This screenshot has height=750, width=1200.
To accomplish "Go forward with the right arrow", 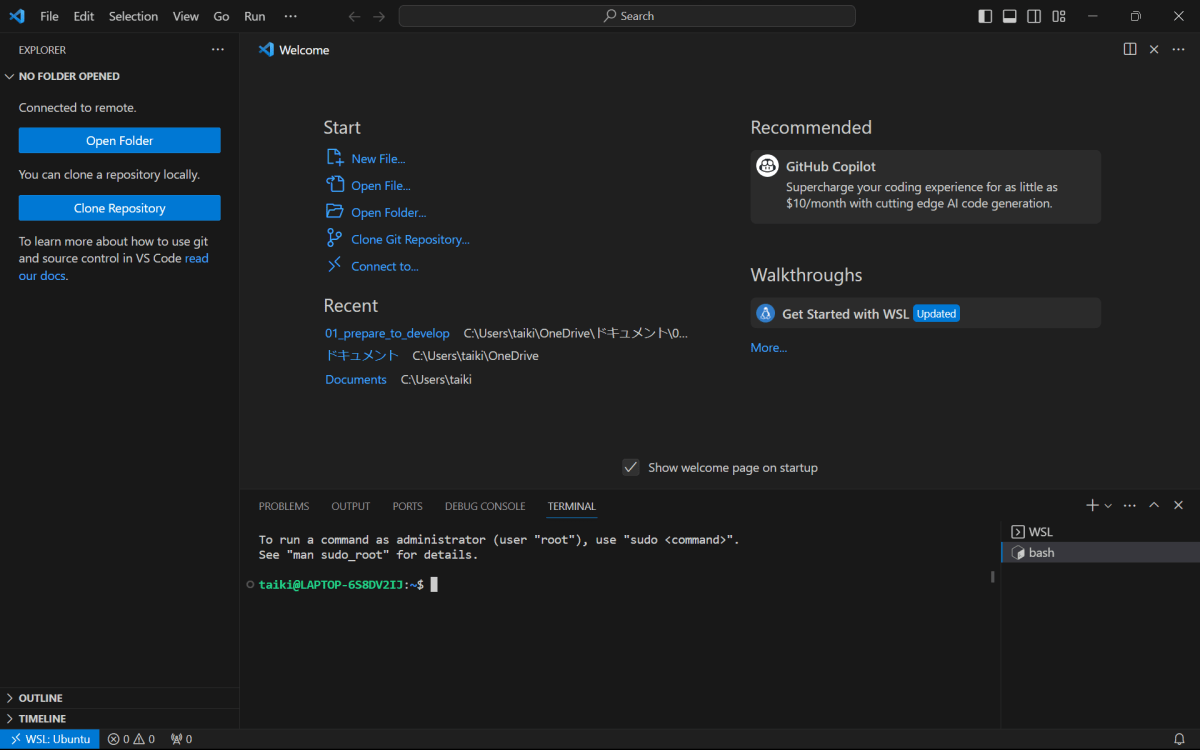I will point(379,16).
